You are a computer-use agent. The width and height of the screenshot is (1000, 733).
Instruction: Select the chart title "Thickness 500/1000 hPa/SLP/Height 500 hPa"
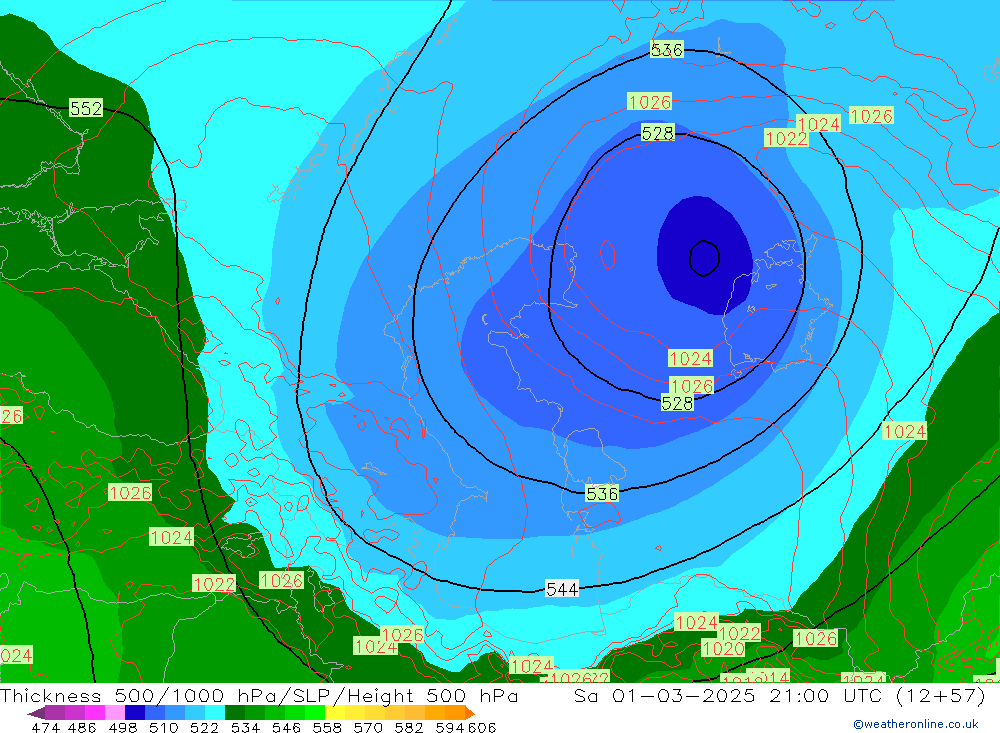[259, 695]
